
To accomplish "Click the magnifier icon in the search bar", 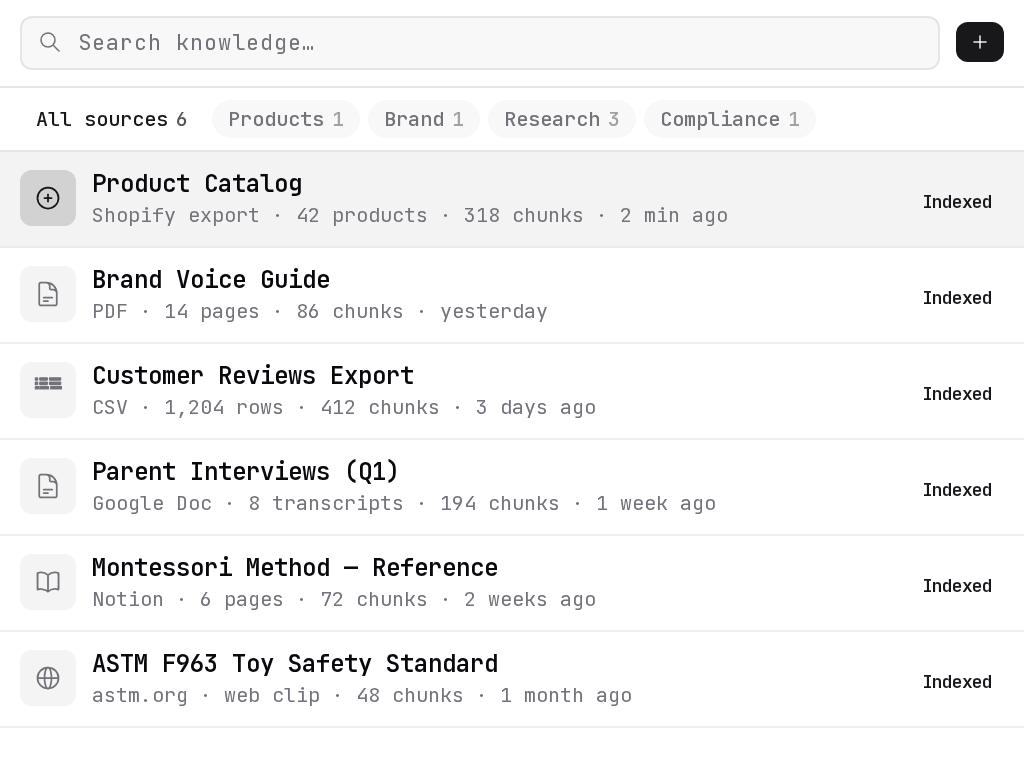I will pos(50,42).
